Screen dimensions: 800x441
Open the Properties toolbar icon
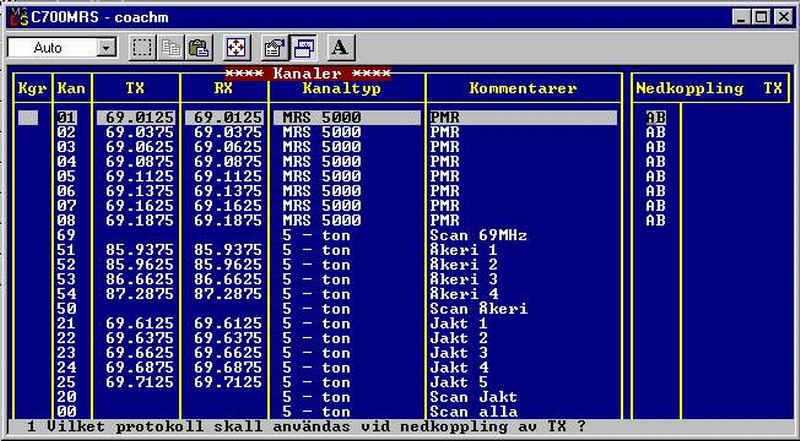coord(273,47)
